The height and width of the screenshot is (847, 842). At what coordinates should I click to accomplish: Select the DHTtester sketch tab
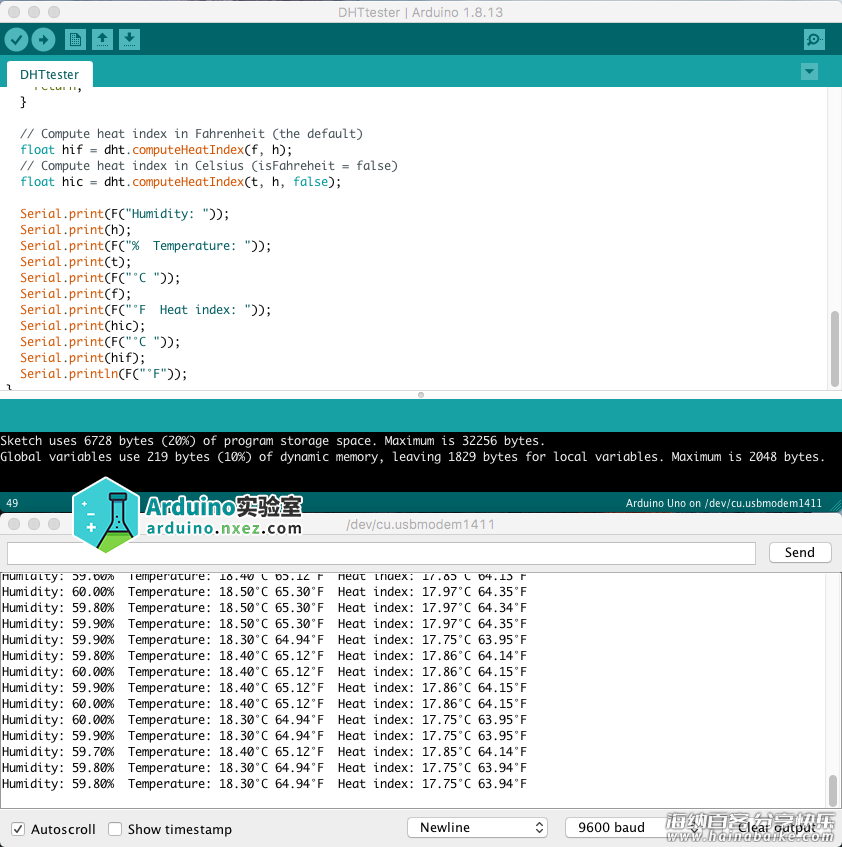click(49, 75)
